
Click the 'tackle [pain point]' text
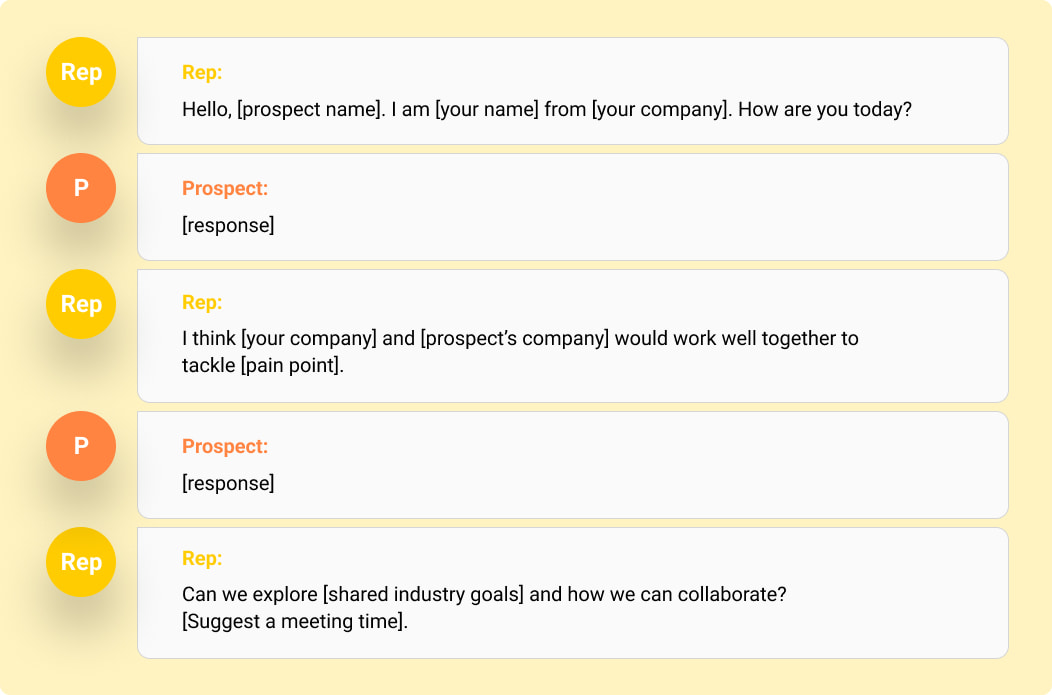coord(263,366)
